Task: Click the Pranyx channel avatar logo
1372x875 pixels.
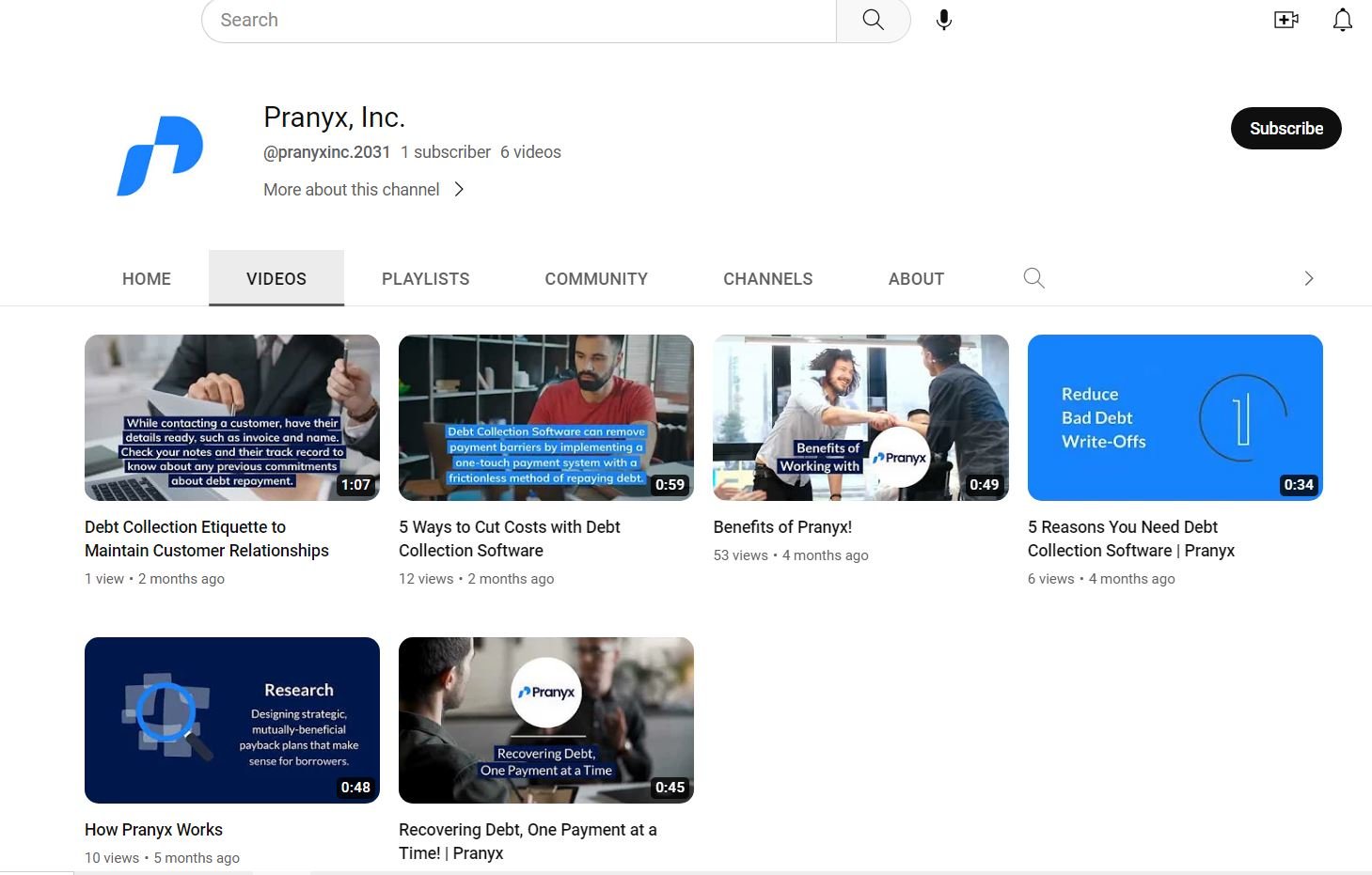Action: click(x=160, y=155)
